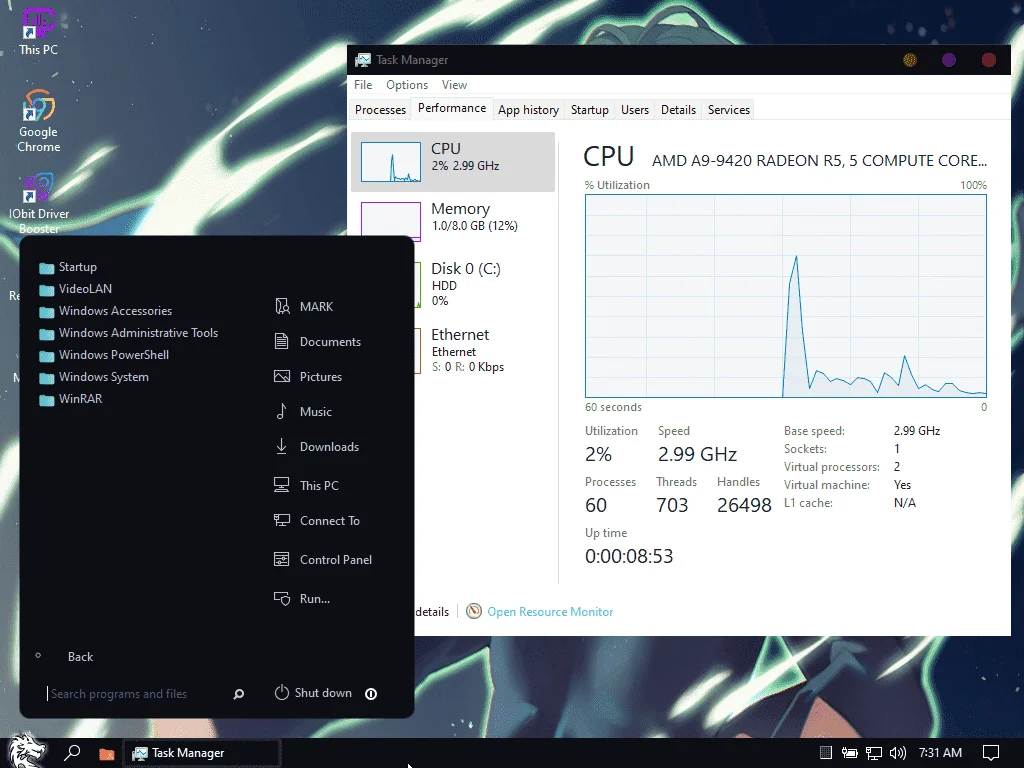Click the volume speaker tray icon
Image resolution: width=1024 pixels, height=768 pixels.
coord(898,753)
